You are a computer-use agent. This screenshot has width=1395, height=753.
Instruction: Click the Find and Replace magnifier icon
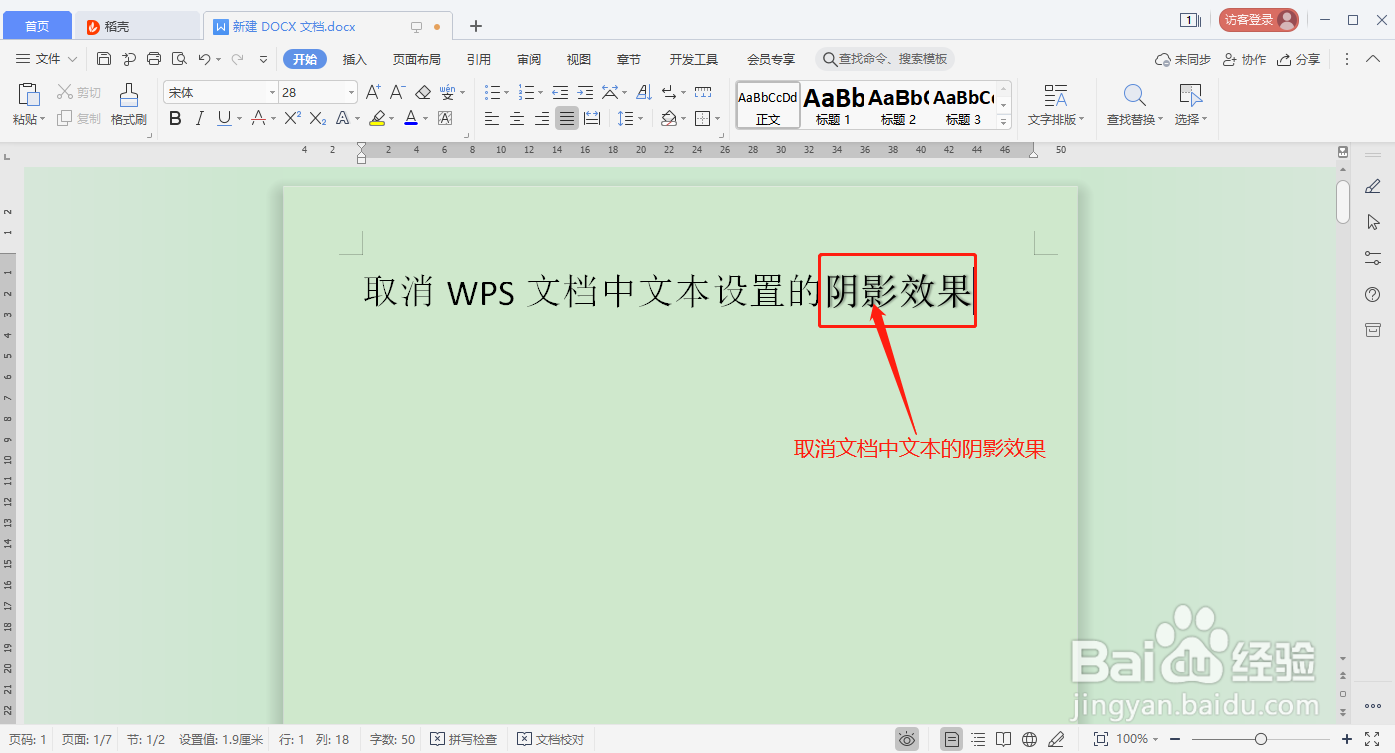(1134, 95)
